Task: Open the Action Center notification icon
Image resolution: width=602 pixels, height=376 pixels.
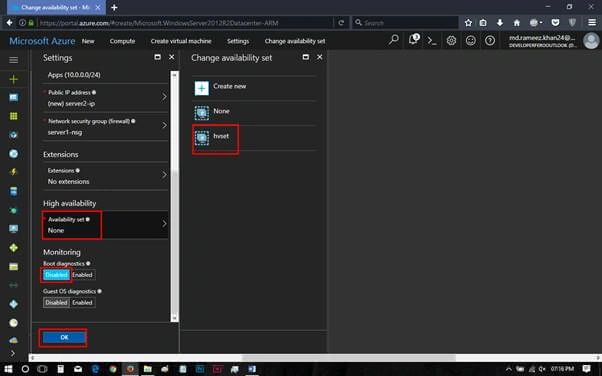Action: pos(586,369)
